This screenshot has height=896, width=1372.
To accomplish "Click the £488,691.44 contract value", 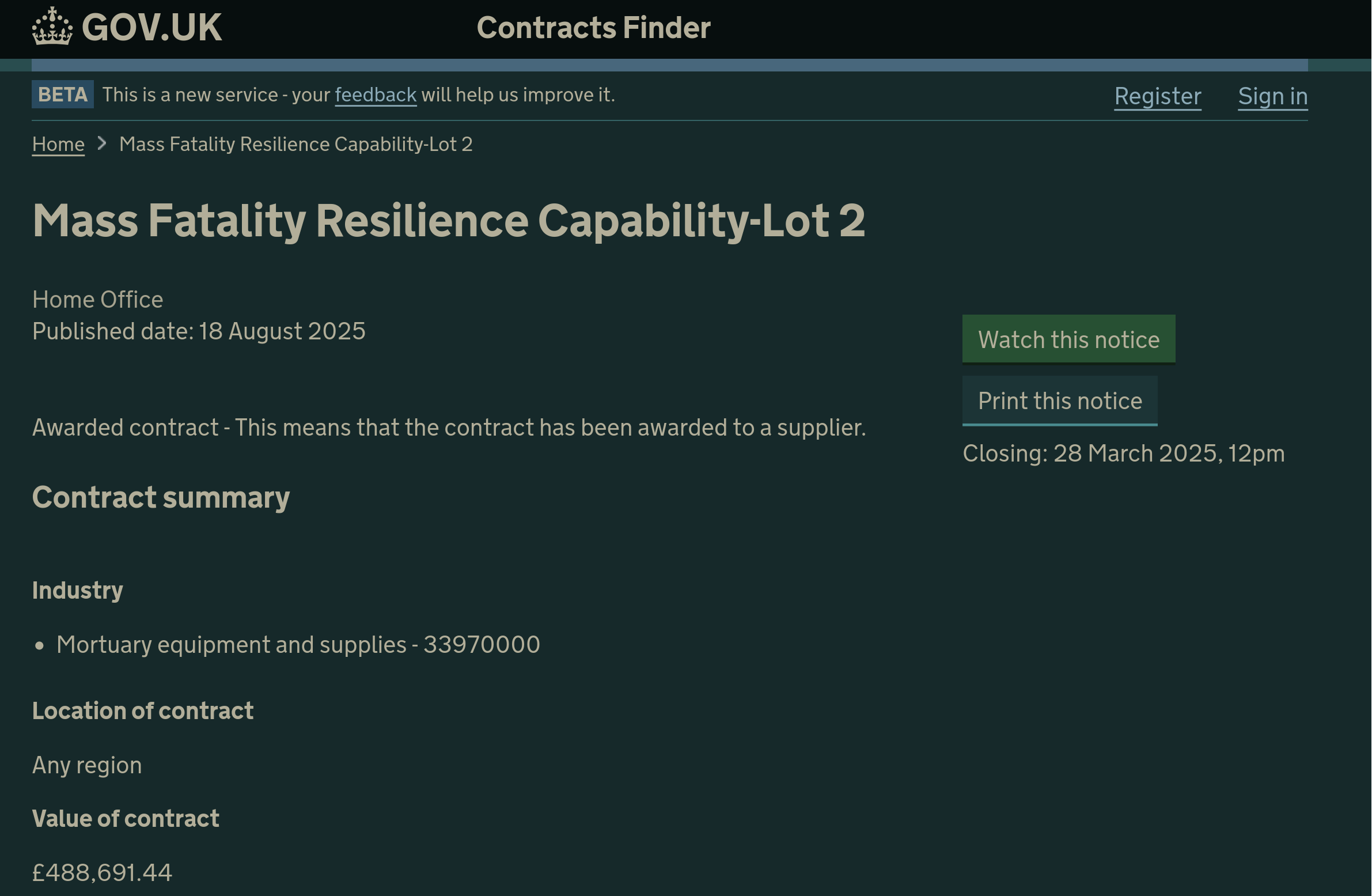I will coord(102,872).
